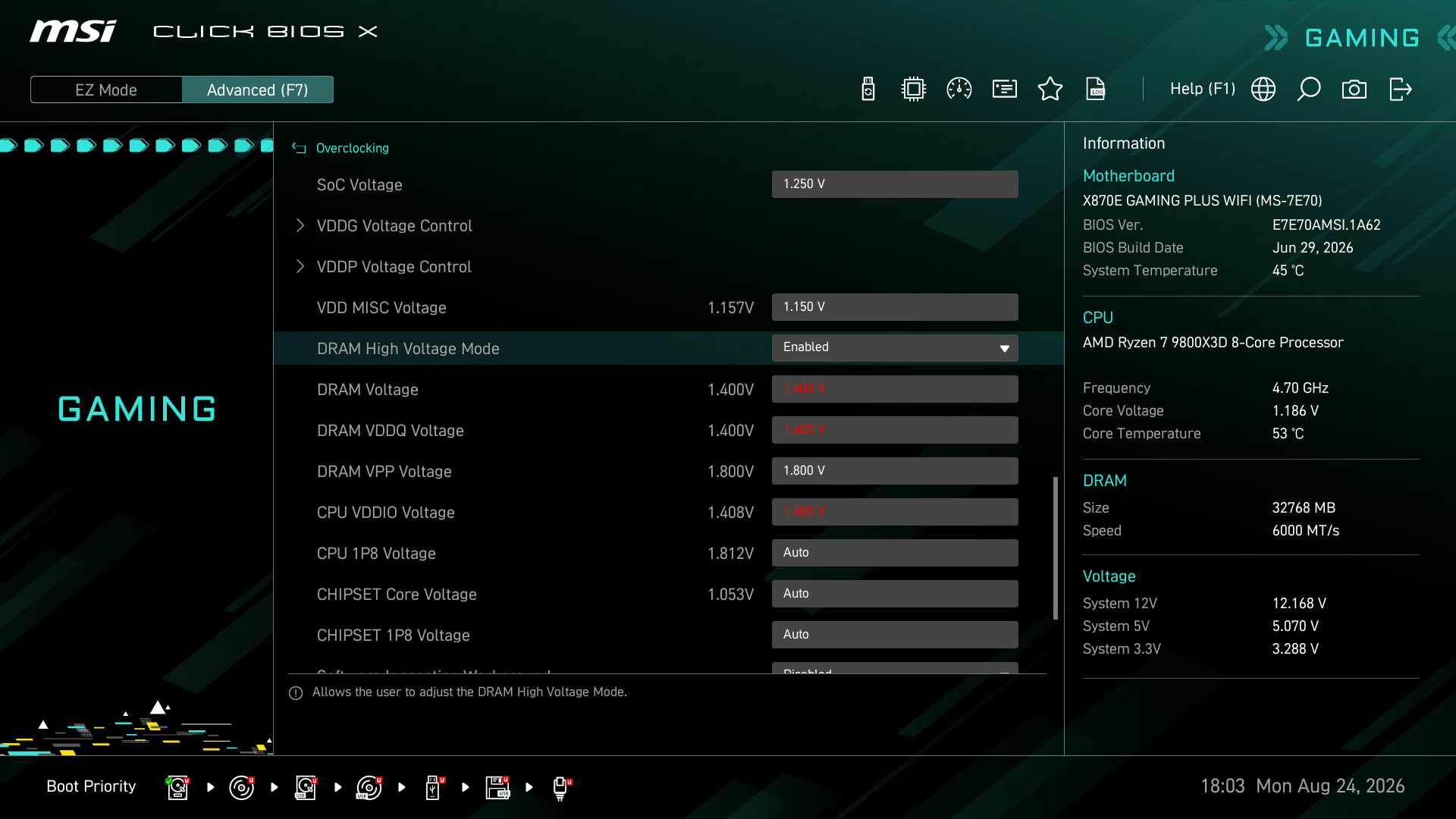
Task: Click the 1.053V CHIPSET Core readout
Action: click(730, 595)
